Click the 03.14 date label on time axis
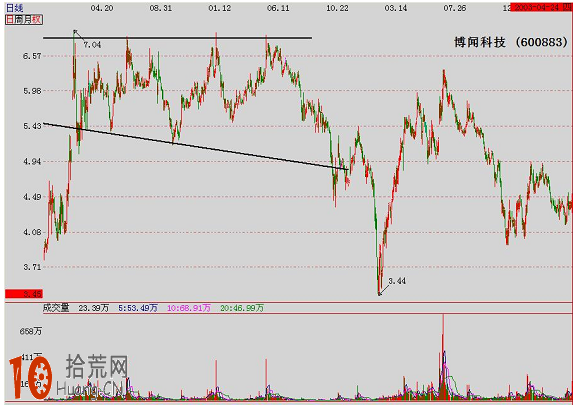 [x=396, y=8]
